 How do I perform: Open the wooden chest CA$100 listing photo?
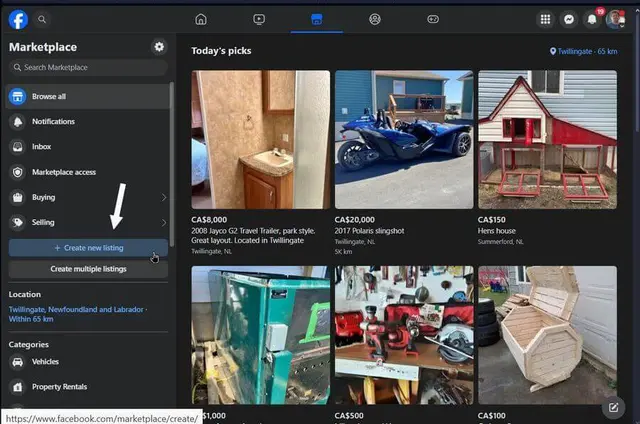pos(547,335)
